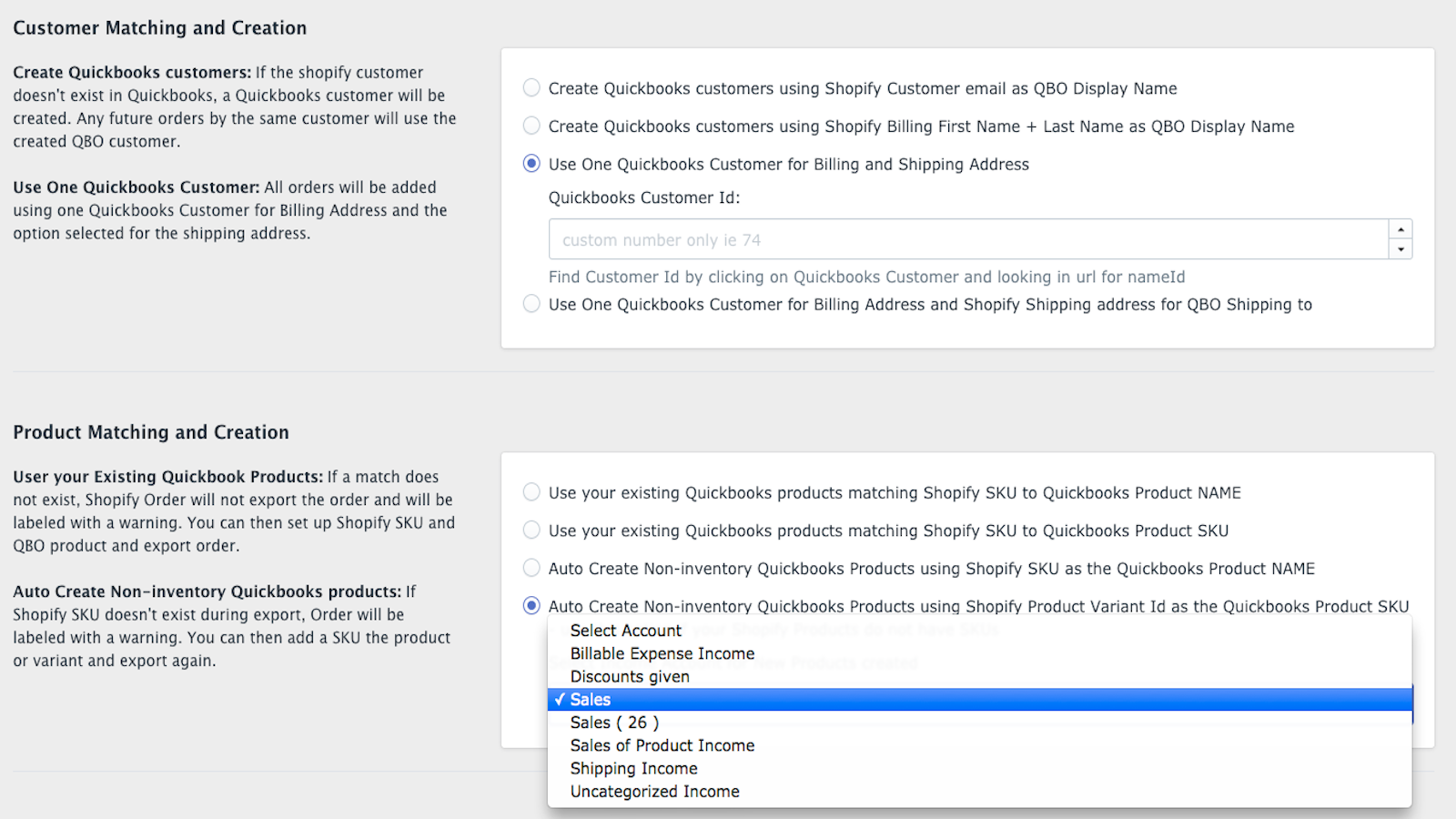Select Auto Create using Shopify SKU as Product NAME
Screen dimensions: 1456x819
pyautogui.click(x=531, y=569)
